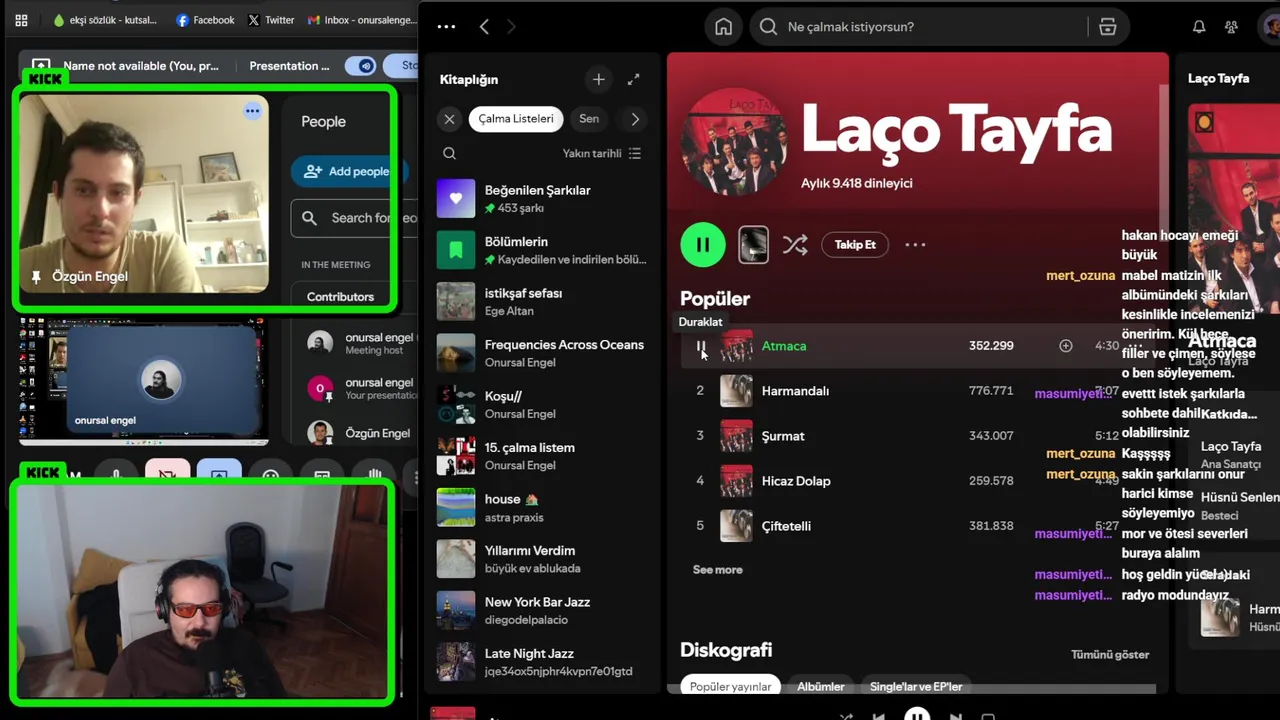Screen dimensions: 1280x720
Task: Pause artist playback with green button
Action: pos(703,245)
